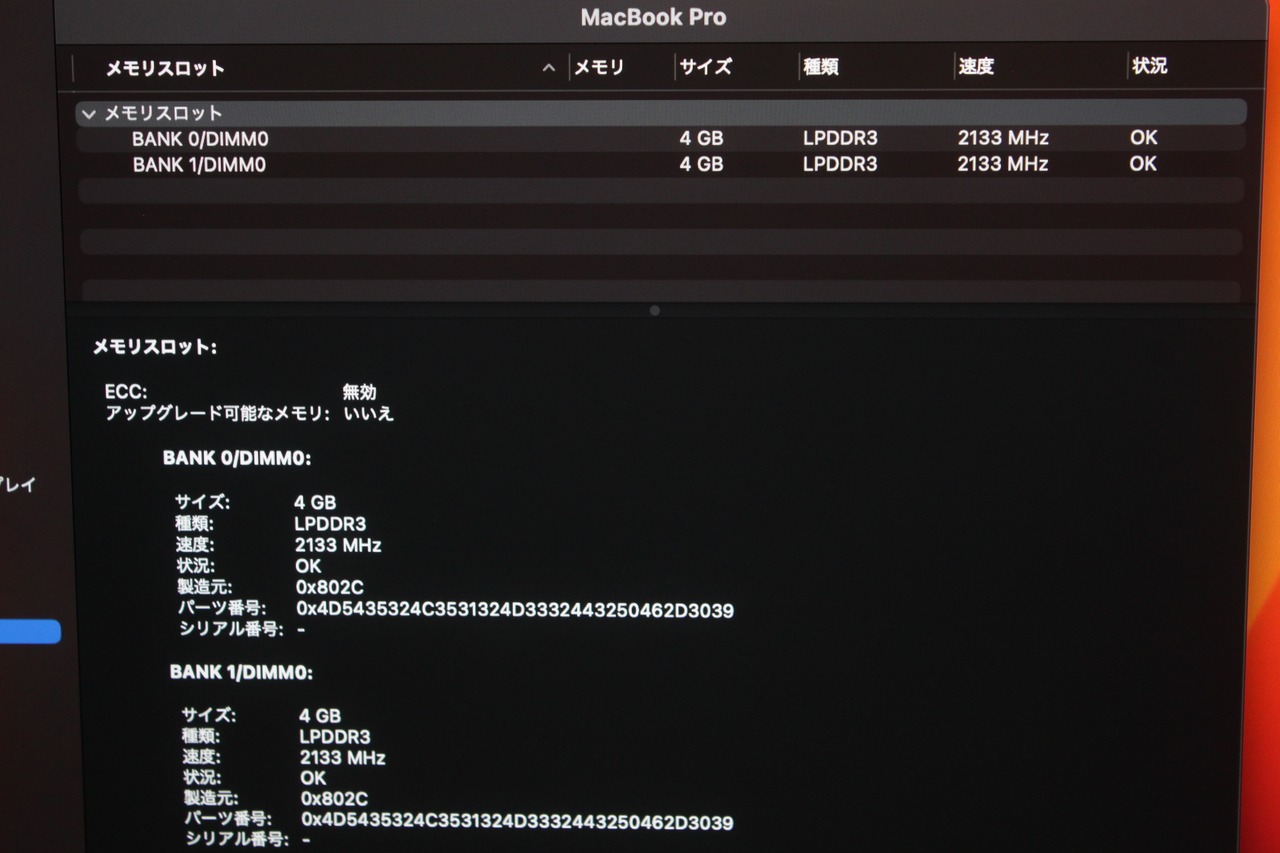Click 製造元 0x802C value under BANK 1/DIMM0
Viewport: 1280px width, 853px height.
tap(334, 799)
